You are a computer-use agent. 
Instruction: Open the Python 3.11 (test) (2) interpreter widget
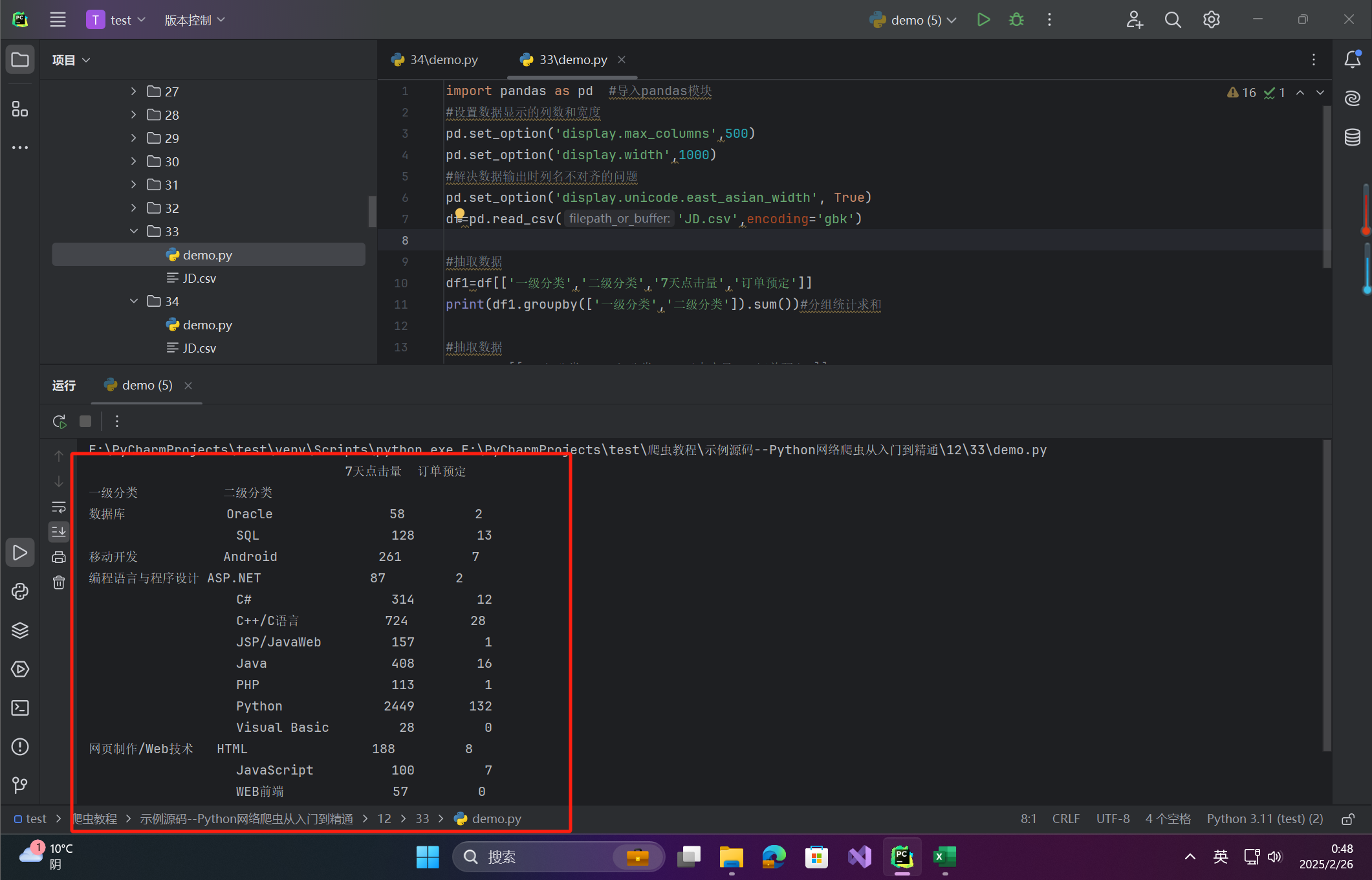(x=1265, y=819)
